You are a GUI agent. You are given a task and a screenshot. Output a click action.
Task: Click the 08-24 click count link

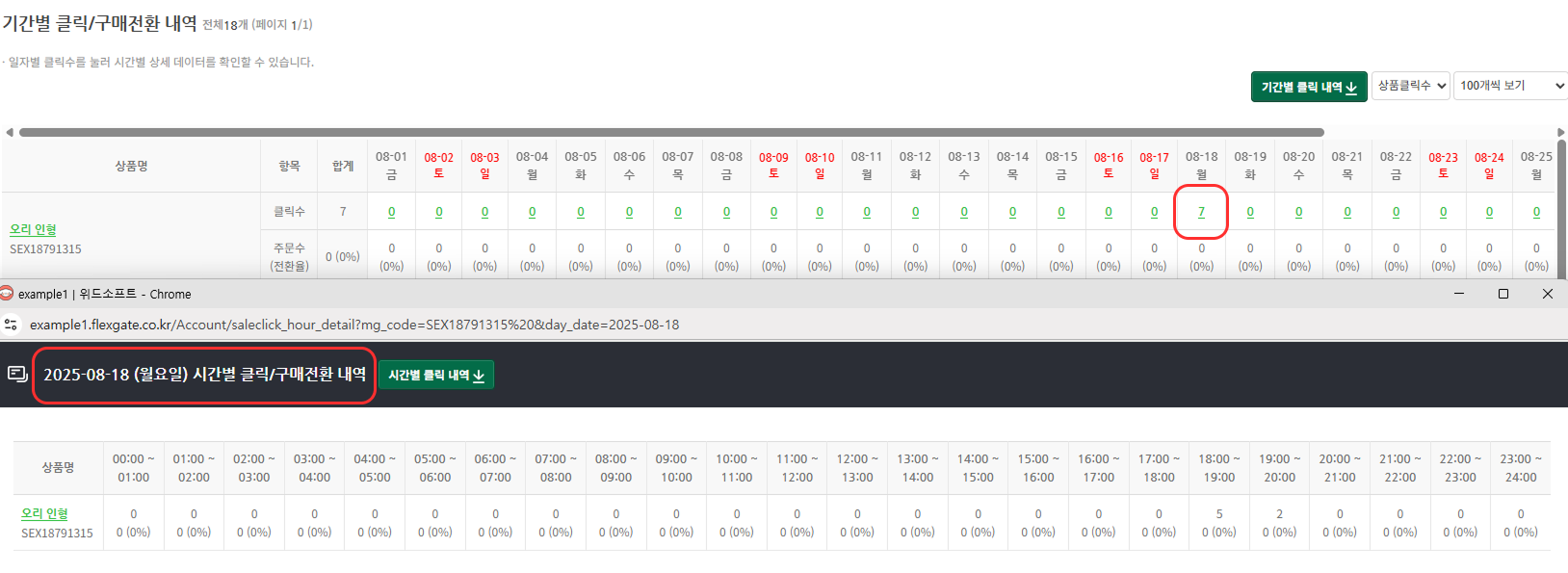[1489, 212]
